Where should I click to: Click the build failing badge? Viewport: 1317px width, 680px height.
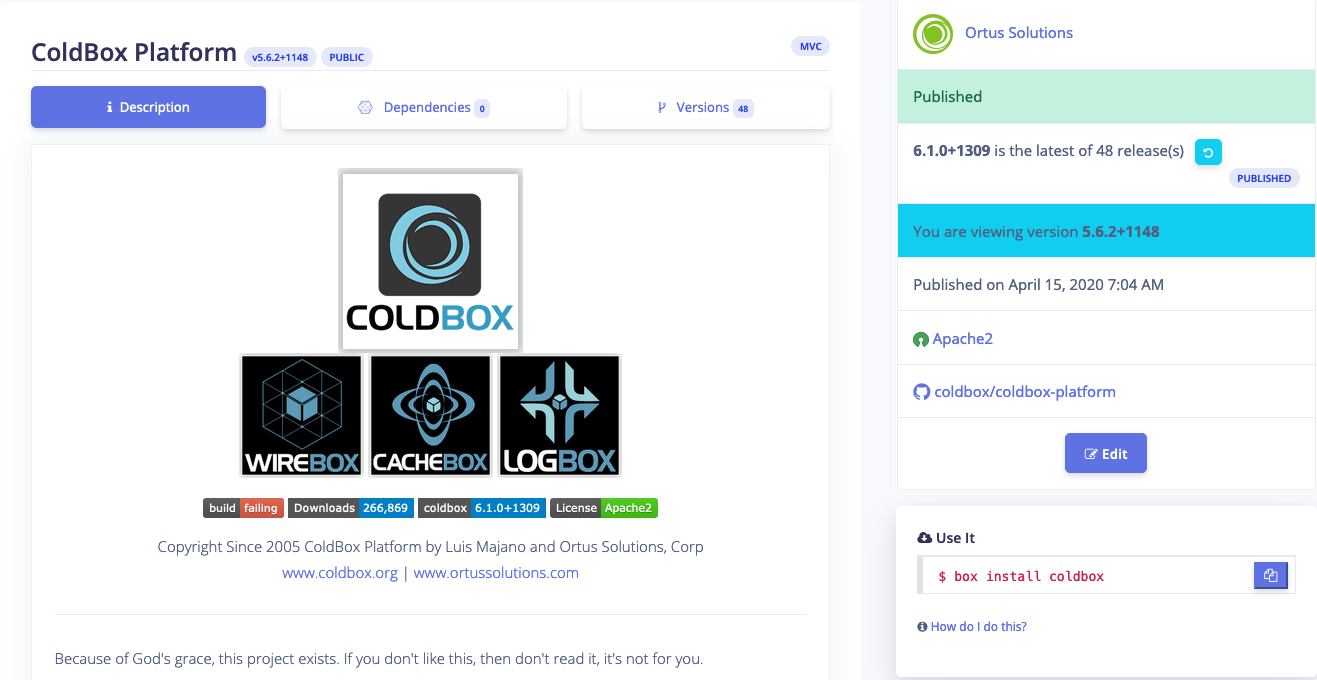pyautogui.click(x=243, y=508)
